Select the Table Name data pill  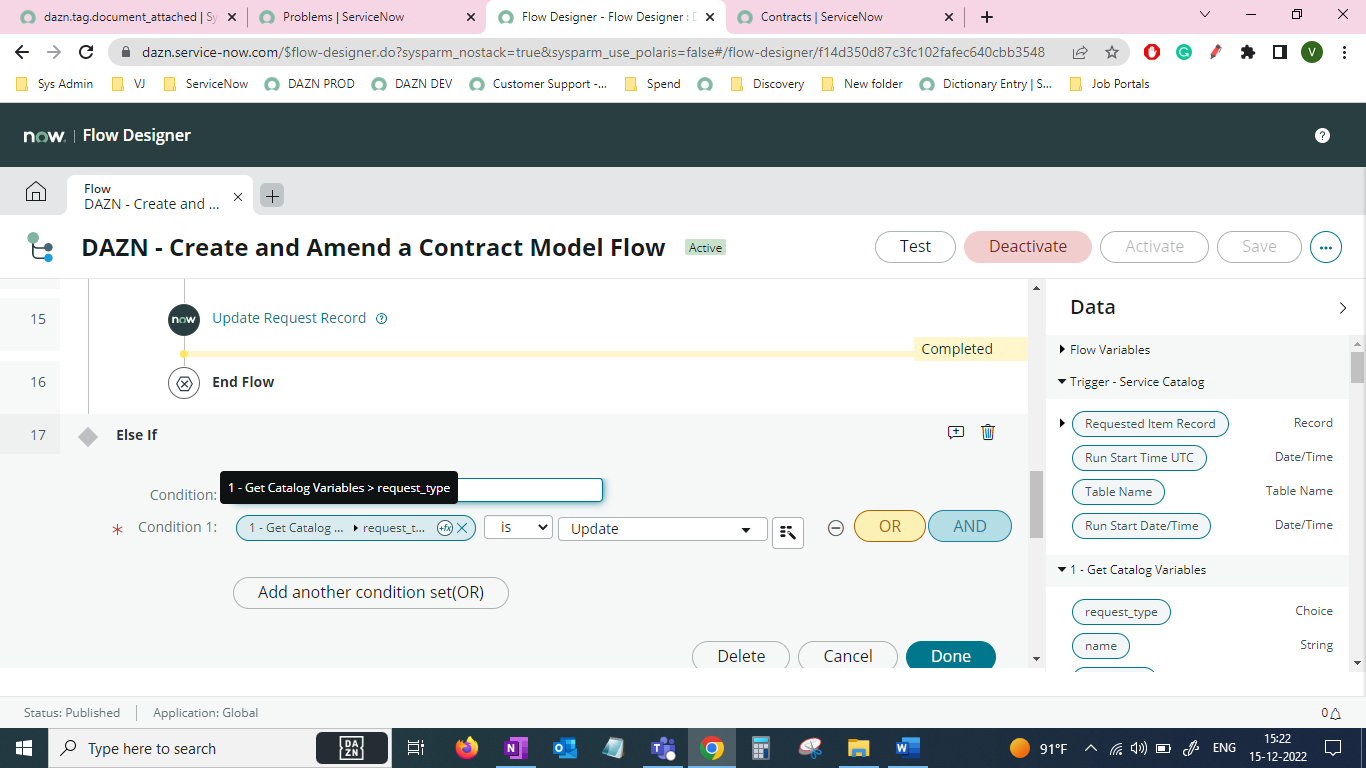point(1118,492)
